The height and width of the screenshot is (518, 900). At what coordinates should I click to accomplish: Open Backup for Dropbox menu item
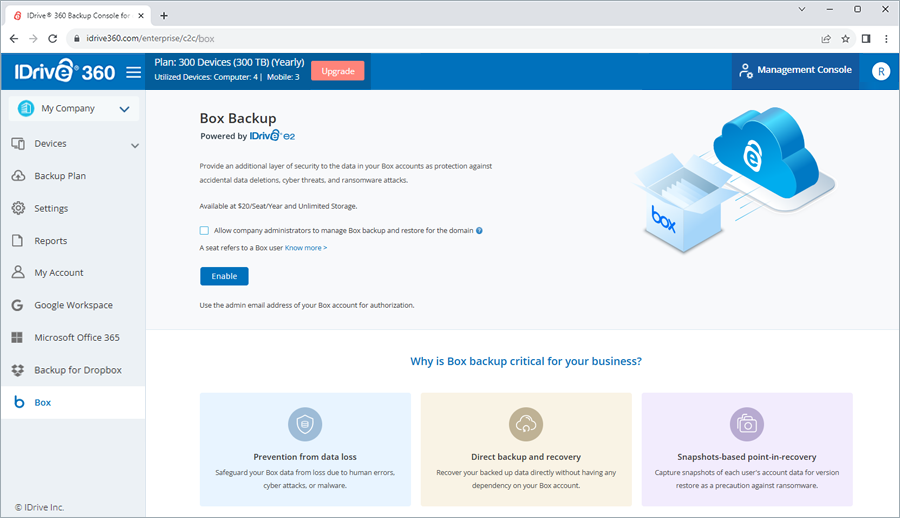[73, 370]
